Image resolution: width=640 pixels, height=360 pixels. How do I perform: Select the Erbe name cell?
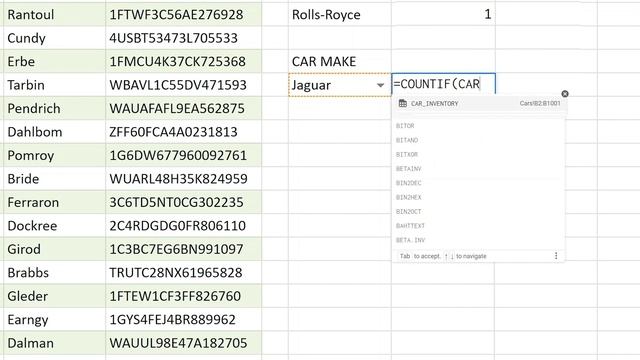click(x=54, y=61)
